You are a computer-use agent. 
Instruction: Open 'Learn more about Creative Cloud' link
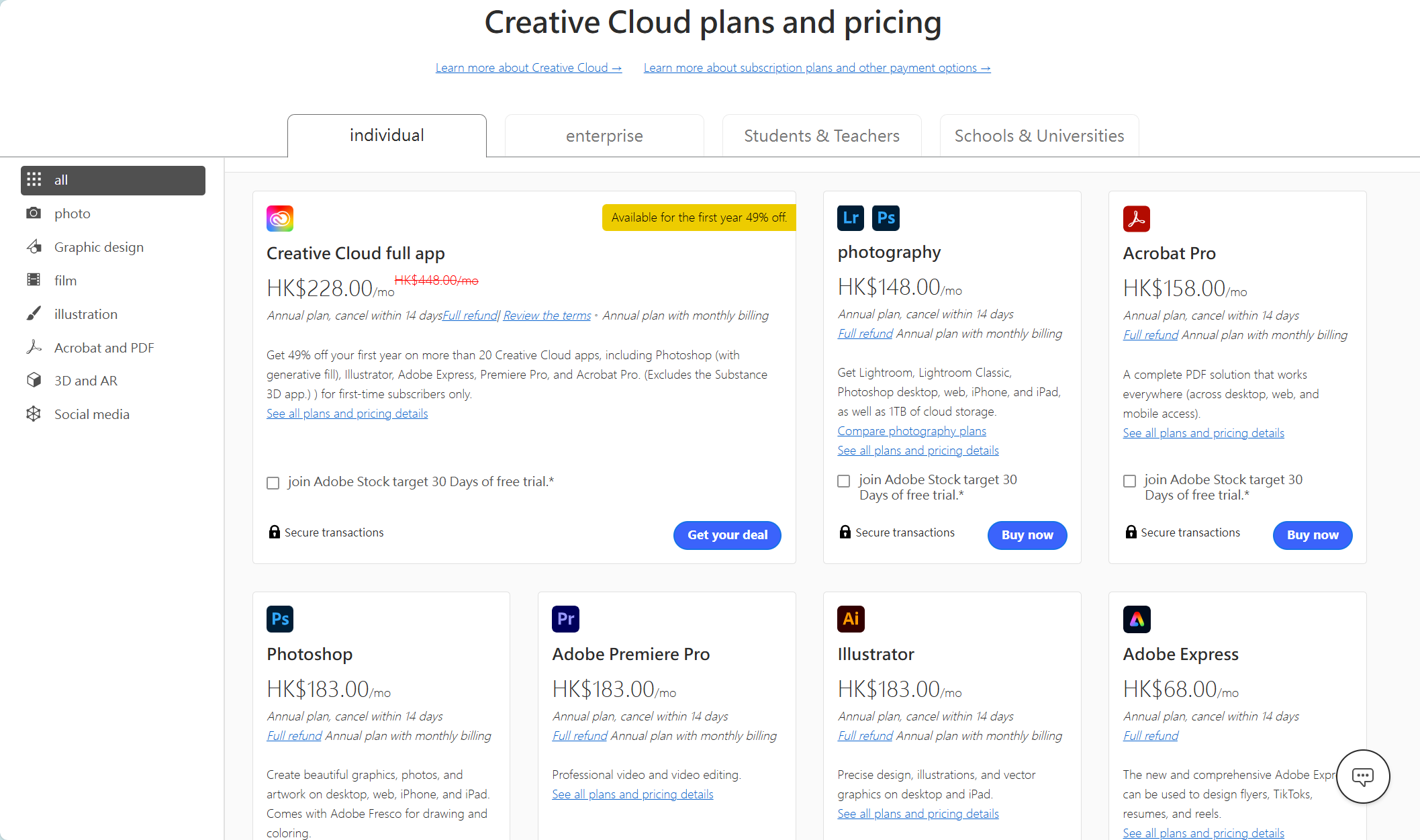[528, 68]
